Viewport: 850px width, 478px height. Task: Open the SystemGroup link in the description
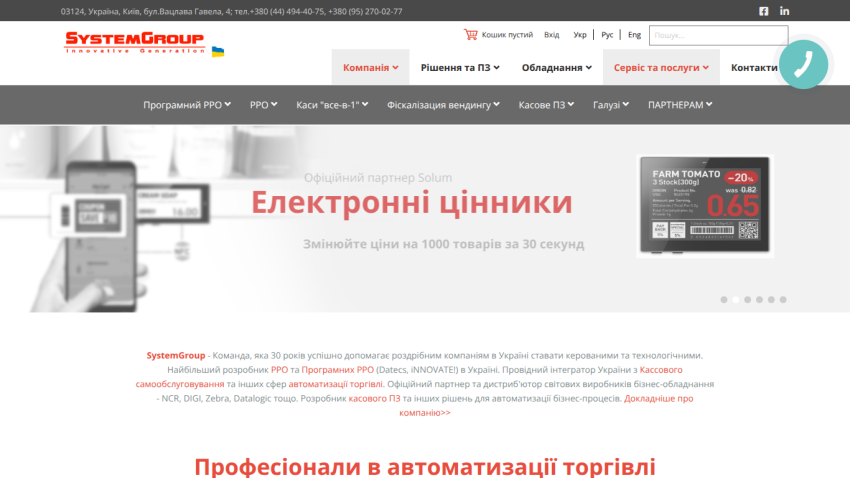(176, 356)
